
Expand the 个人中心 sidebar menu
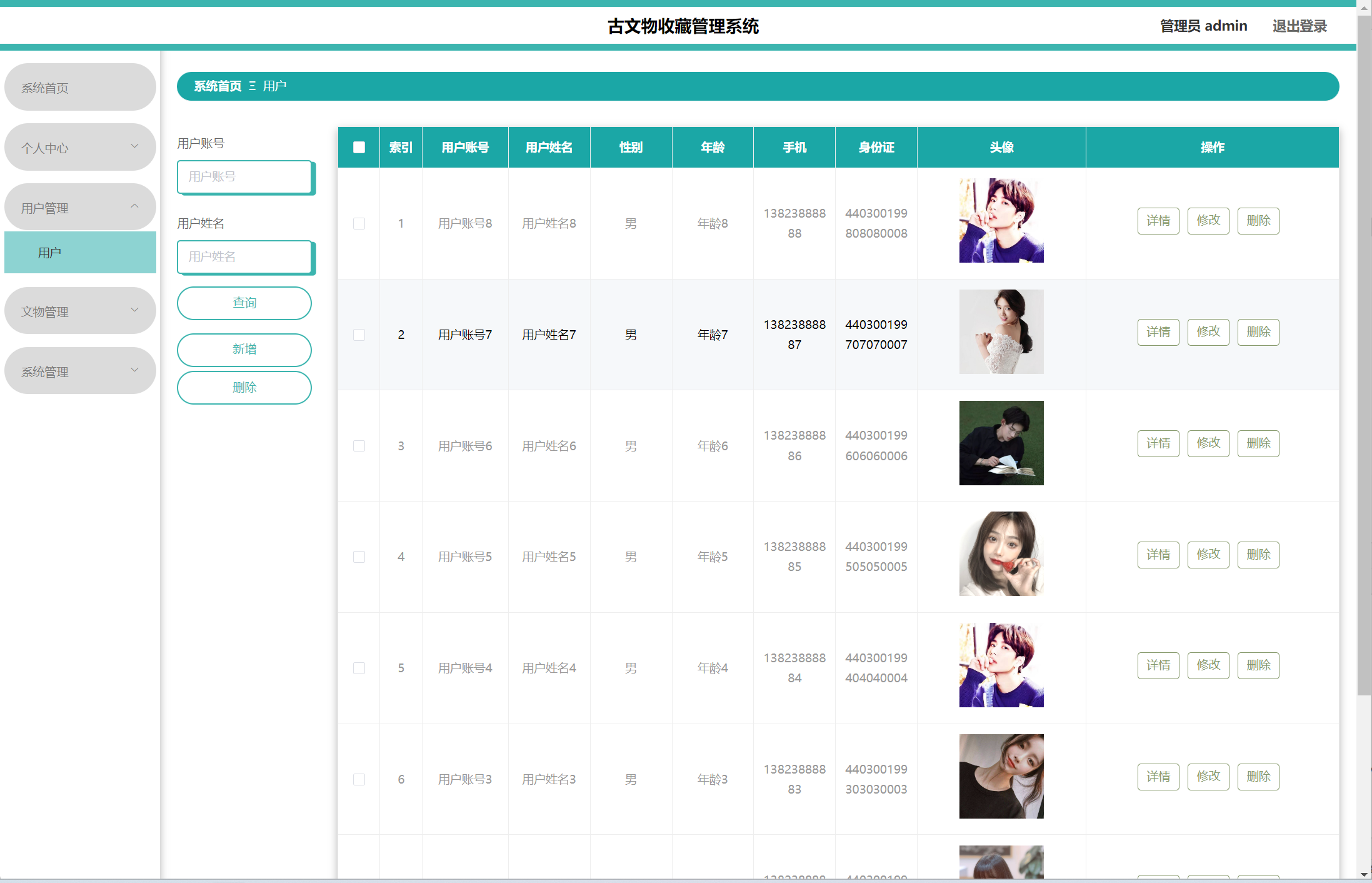(x=80, y=148)
